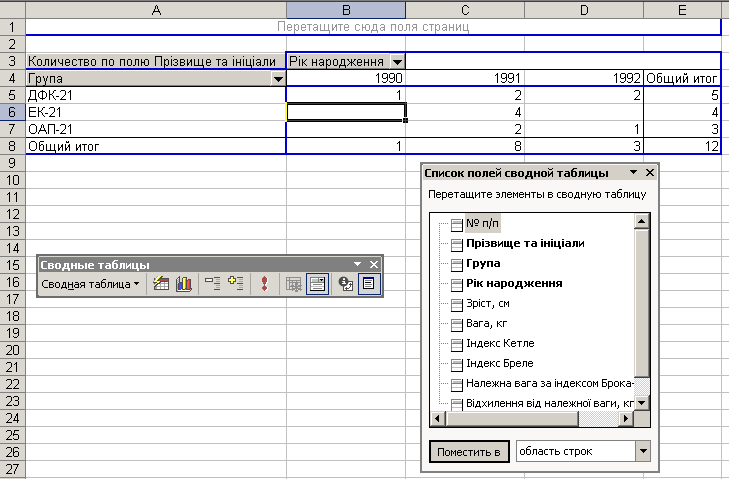729x479 pixels.
Task: Click the selected empty cell B6
Action: coord(346,112)
